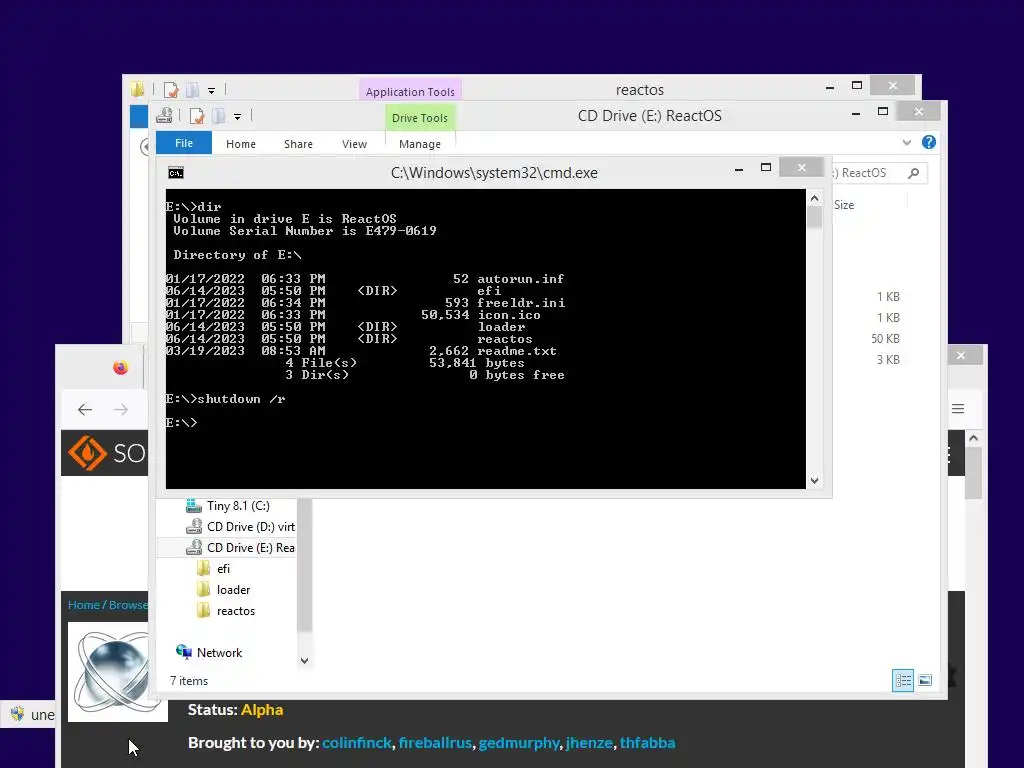
Task: Select Tiny 8.1 (C:) drive in tree
Action: point(238,505)
